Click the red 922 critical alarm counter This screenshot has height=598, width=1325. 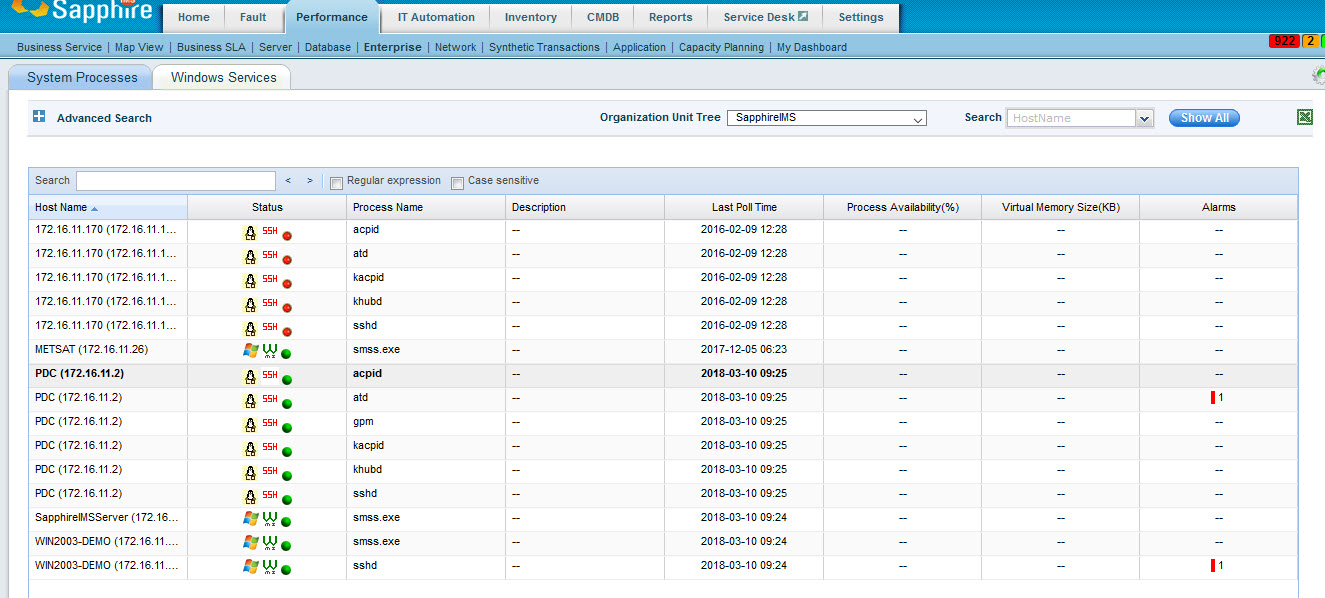[1283, 41]
